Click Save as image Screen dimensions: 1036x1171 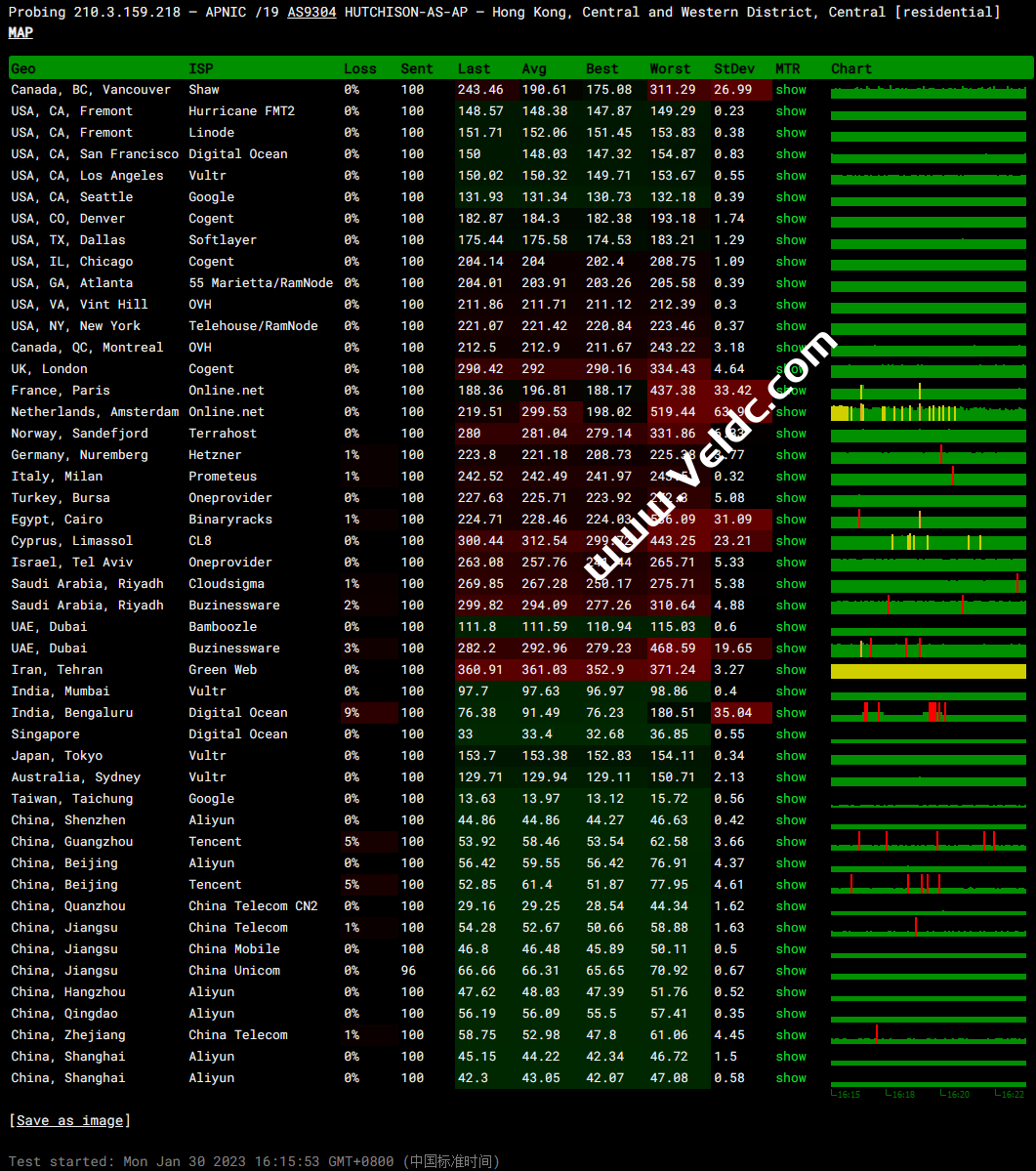point(69,1120)
